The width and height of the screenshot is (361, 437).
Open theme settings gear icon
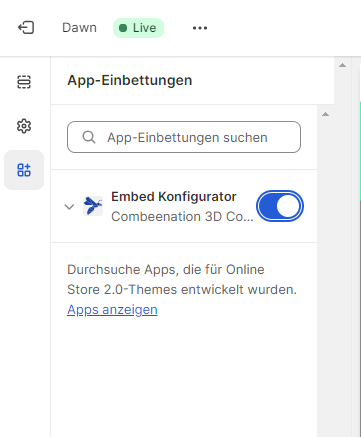24,126
